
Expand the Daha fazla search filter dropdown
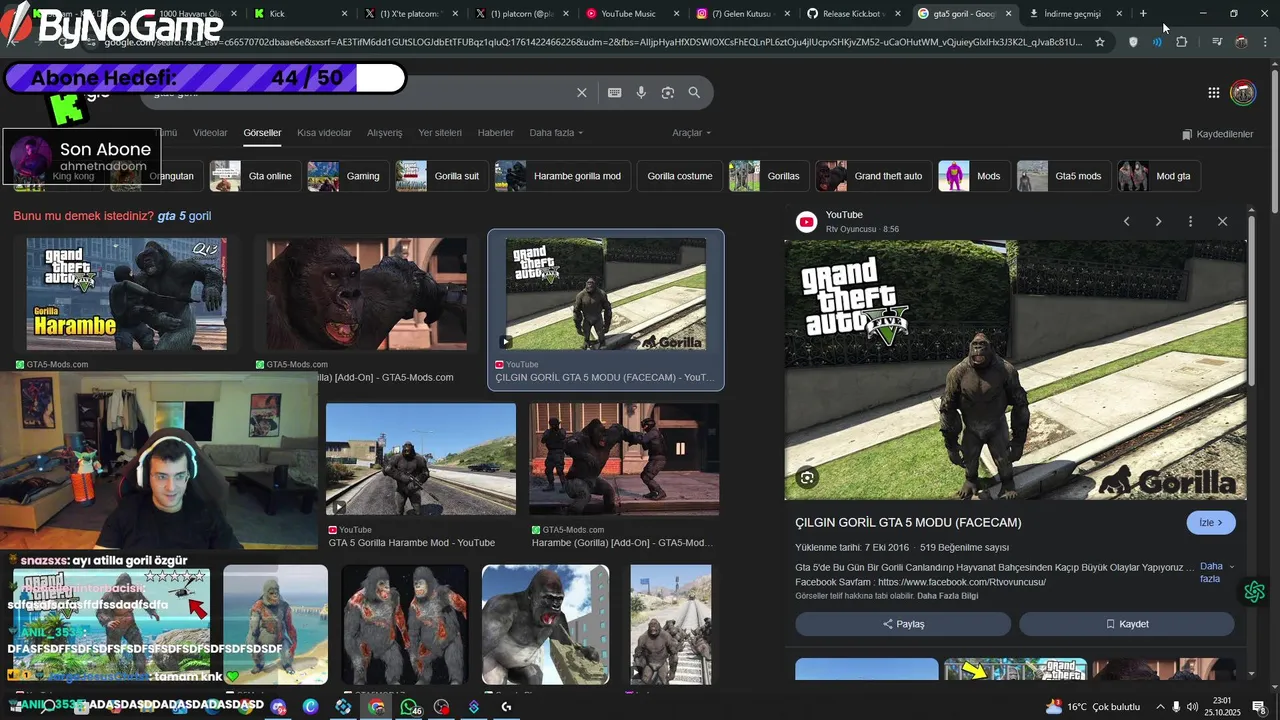tap(556, 133)
